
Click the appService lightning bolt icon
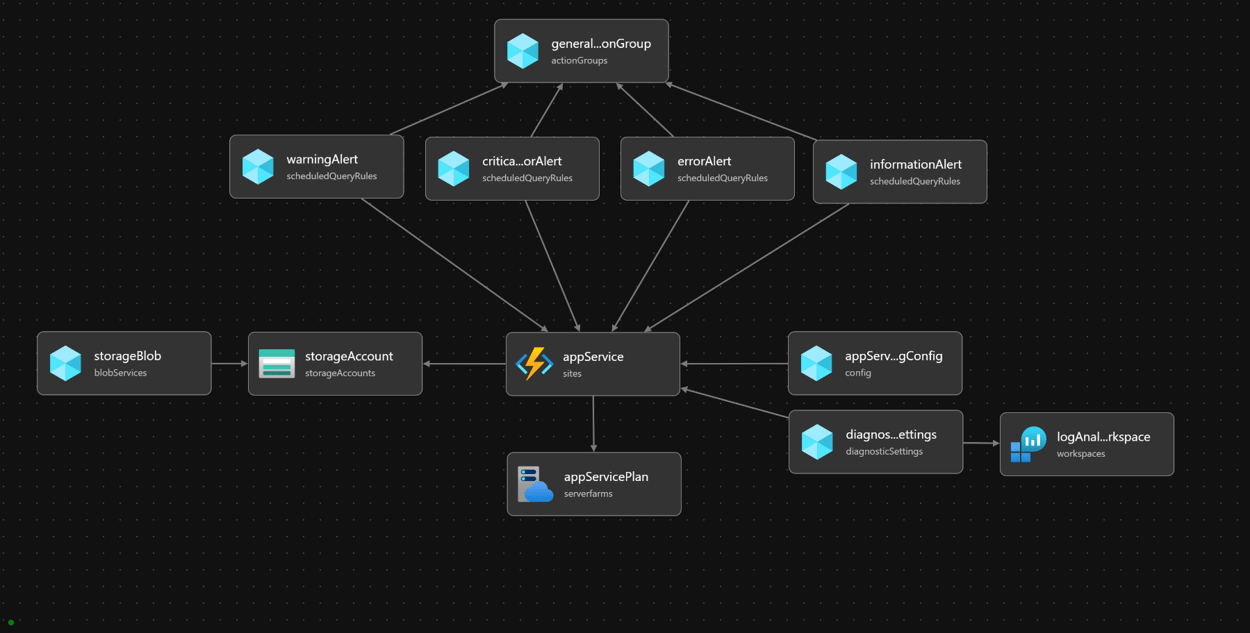pos(534,364)
